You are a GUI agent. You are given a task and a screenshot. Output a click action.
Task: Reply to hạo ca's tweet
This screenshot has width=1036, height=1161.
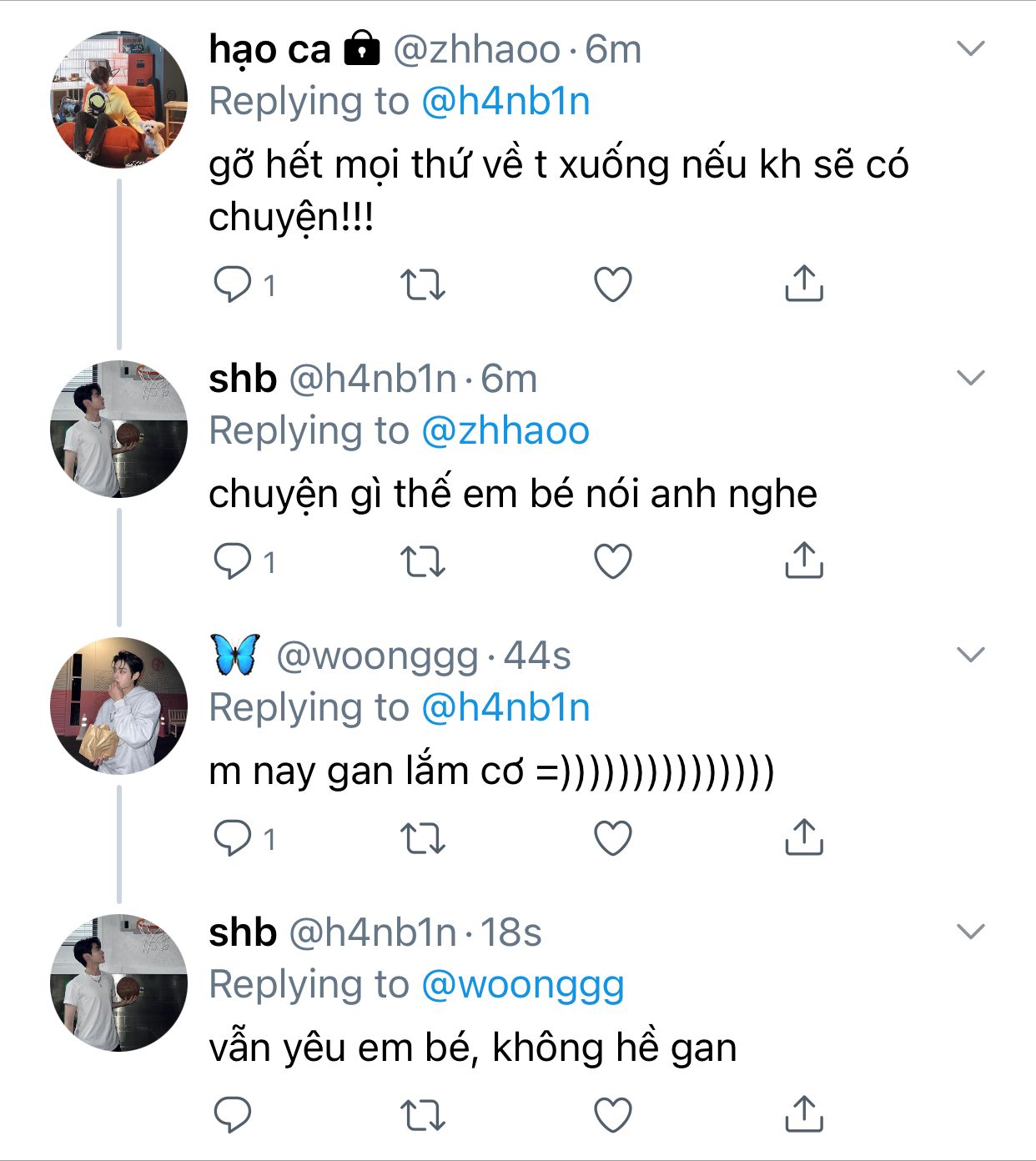click(x=233, y=285)
